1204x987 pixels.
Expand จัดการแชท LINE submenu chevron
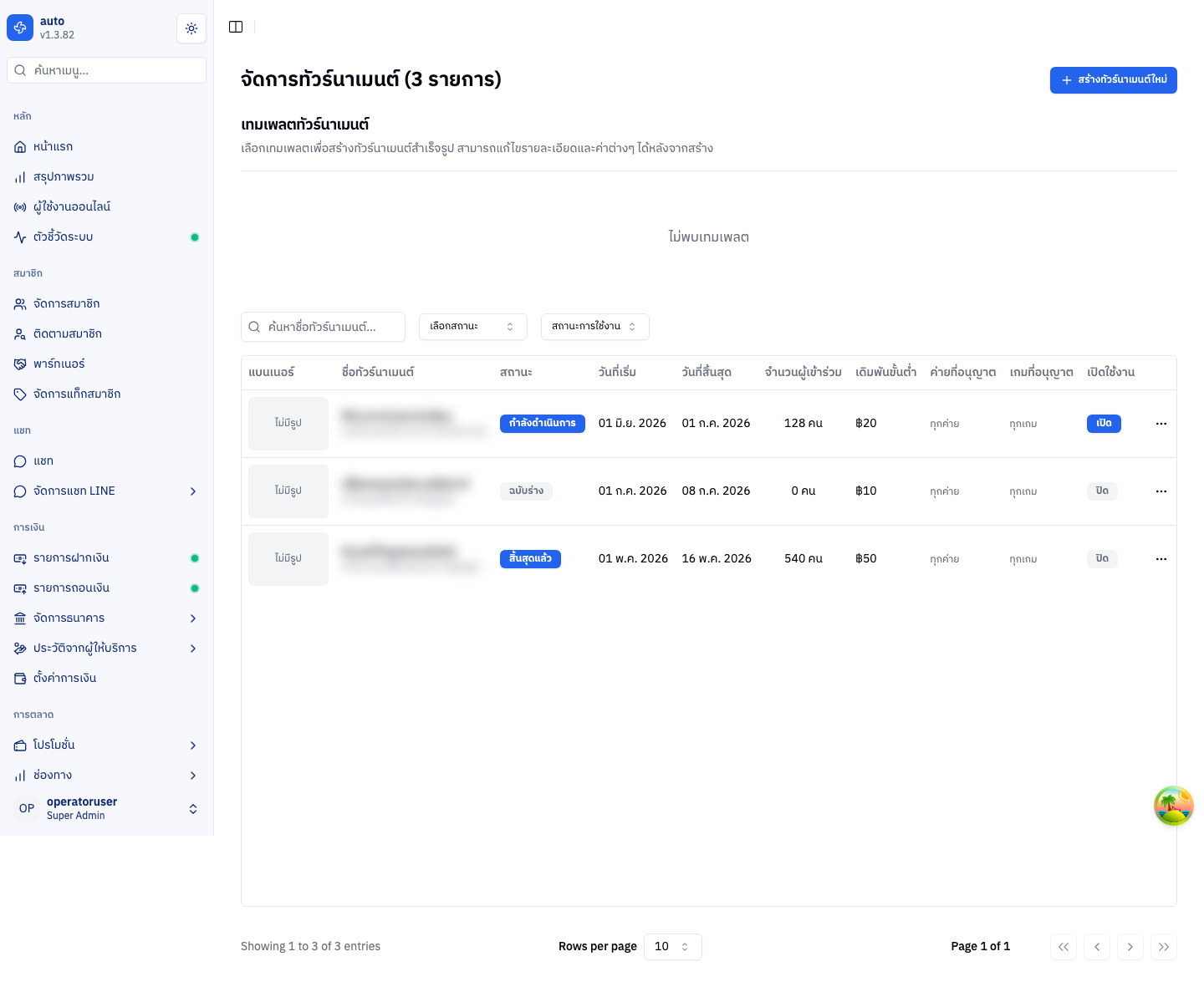(x=193, y=491)
